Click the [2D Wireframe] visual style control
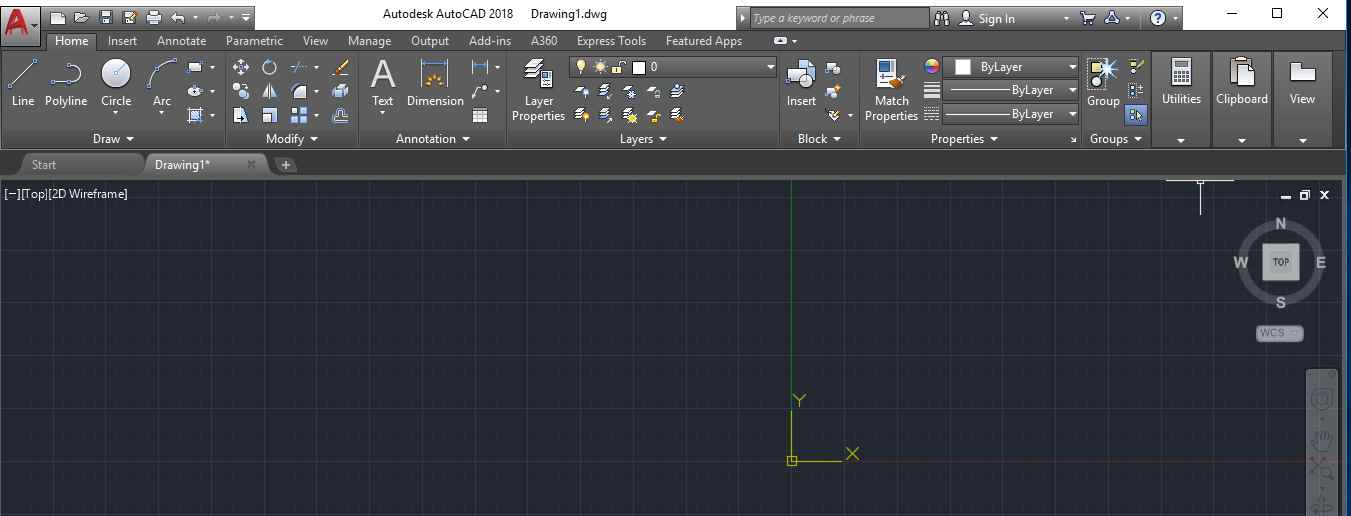The height and width of the screenshot is (516, 1351). (x=88, y=194)
